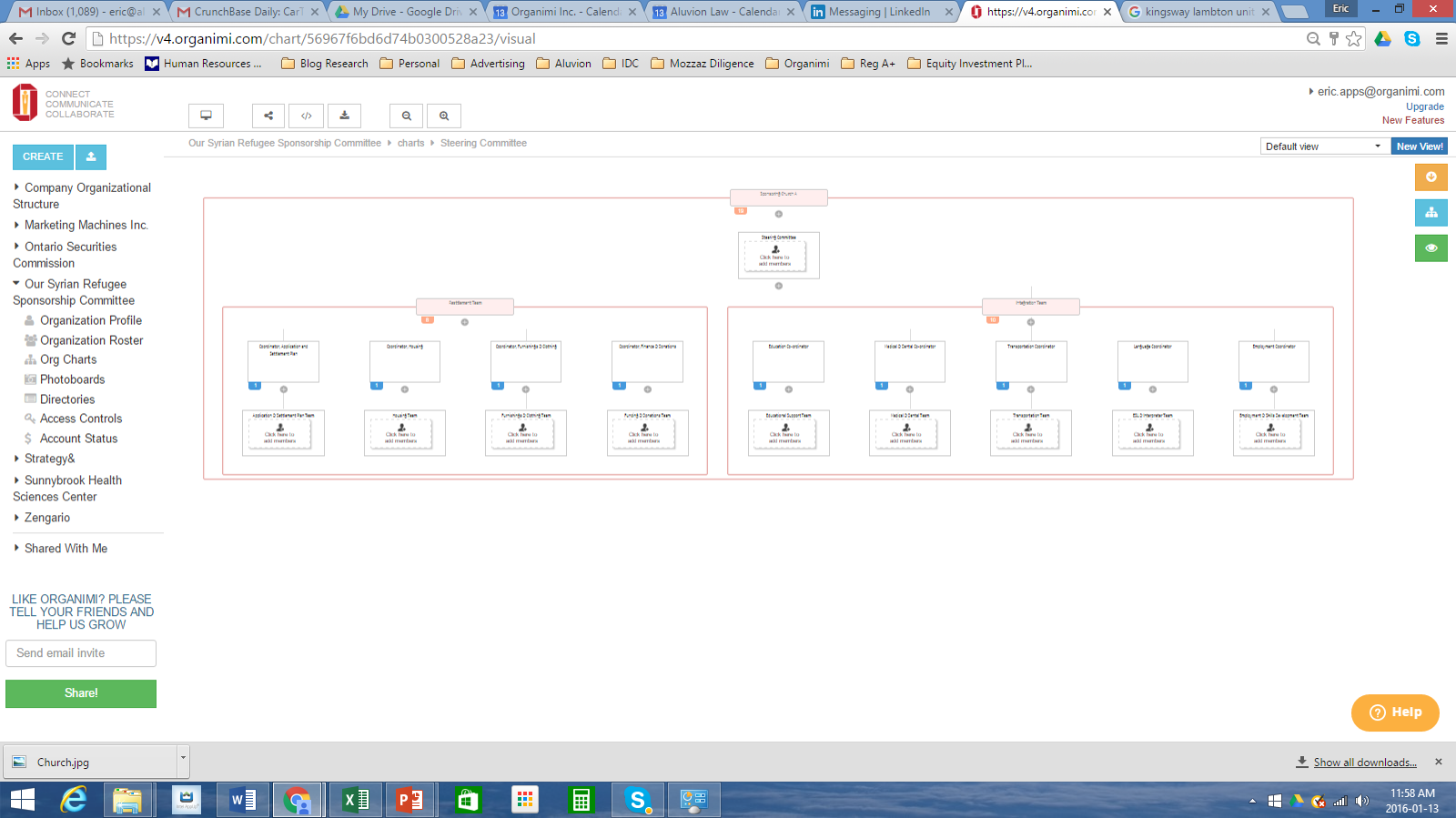Open Skype from the Windows taskbar
1456x818 pixels.
[x=637, y=800]
